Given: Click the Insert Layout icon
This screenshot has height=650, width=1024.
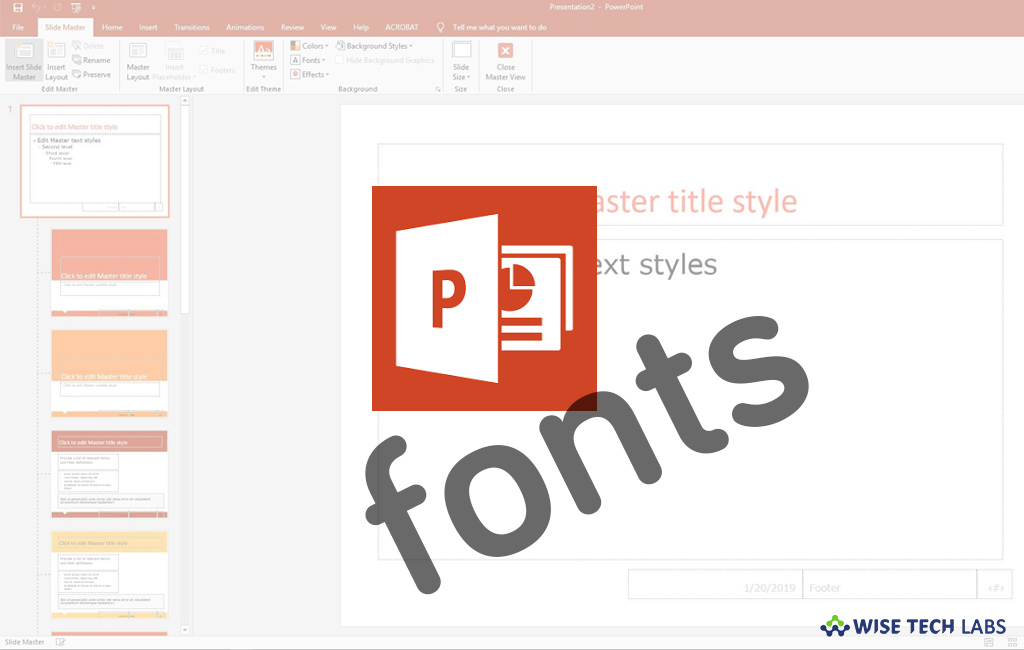Looking at the screenshot, I should (55, 62).
